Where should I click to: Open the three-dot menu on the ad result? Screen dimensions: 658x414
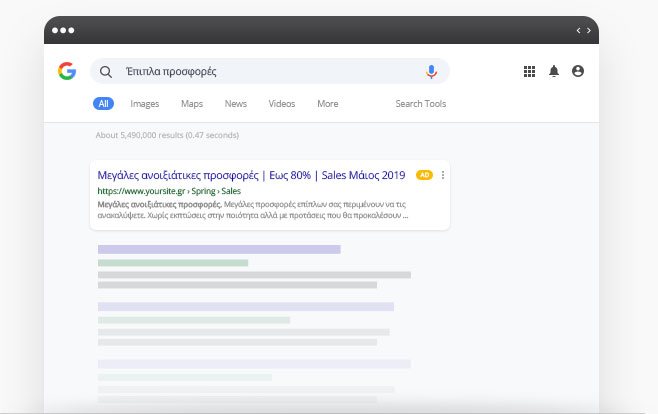(x=442, y=175)
